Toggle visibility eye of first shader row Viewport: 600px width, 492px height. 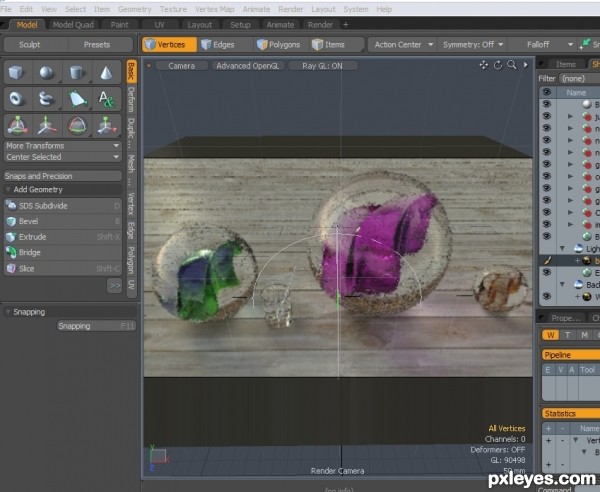[x=547, y=104]
